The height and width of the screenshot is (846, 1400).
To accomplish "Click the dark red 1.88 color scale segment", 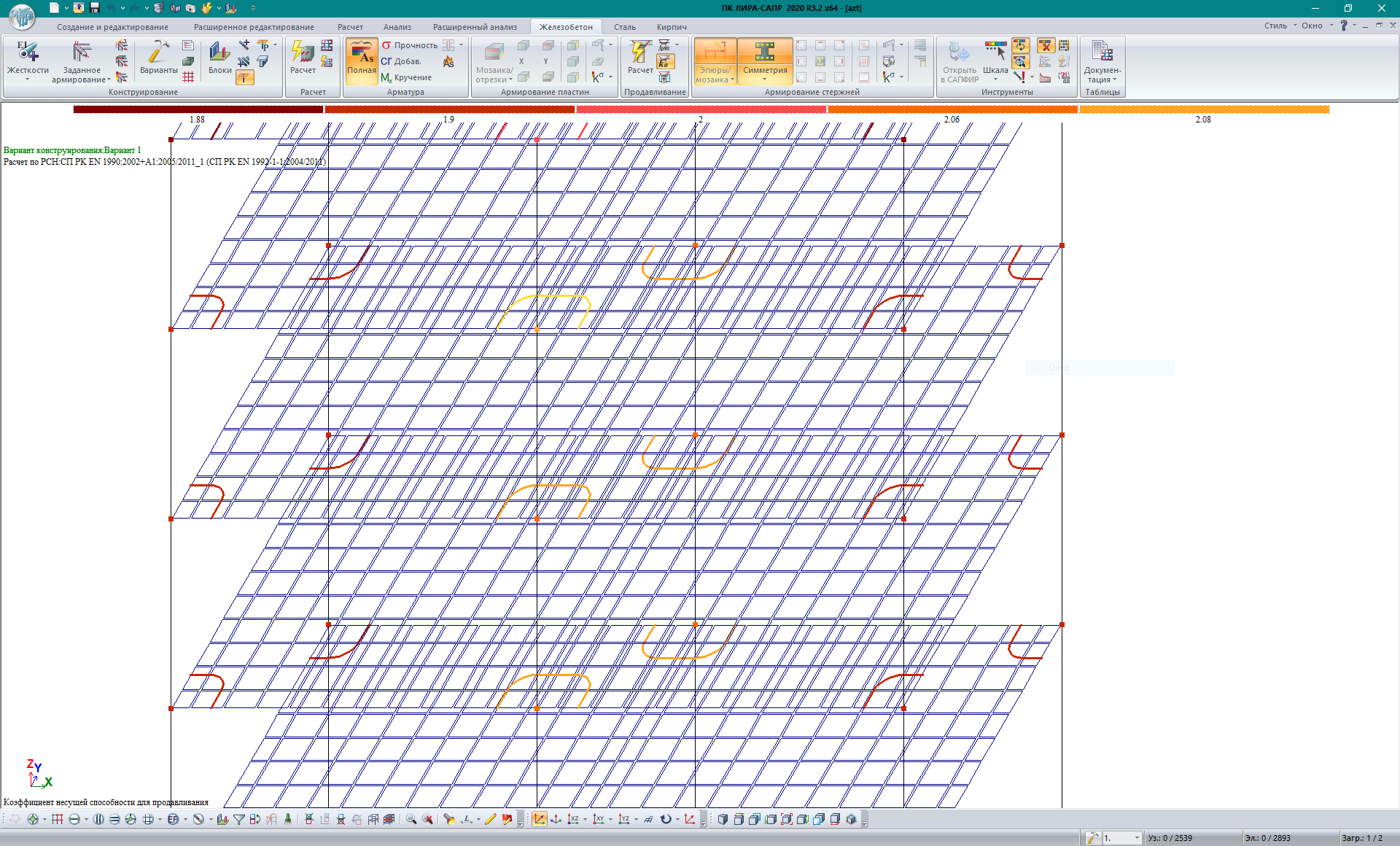I will pos(198,109).
